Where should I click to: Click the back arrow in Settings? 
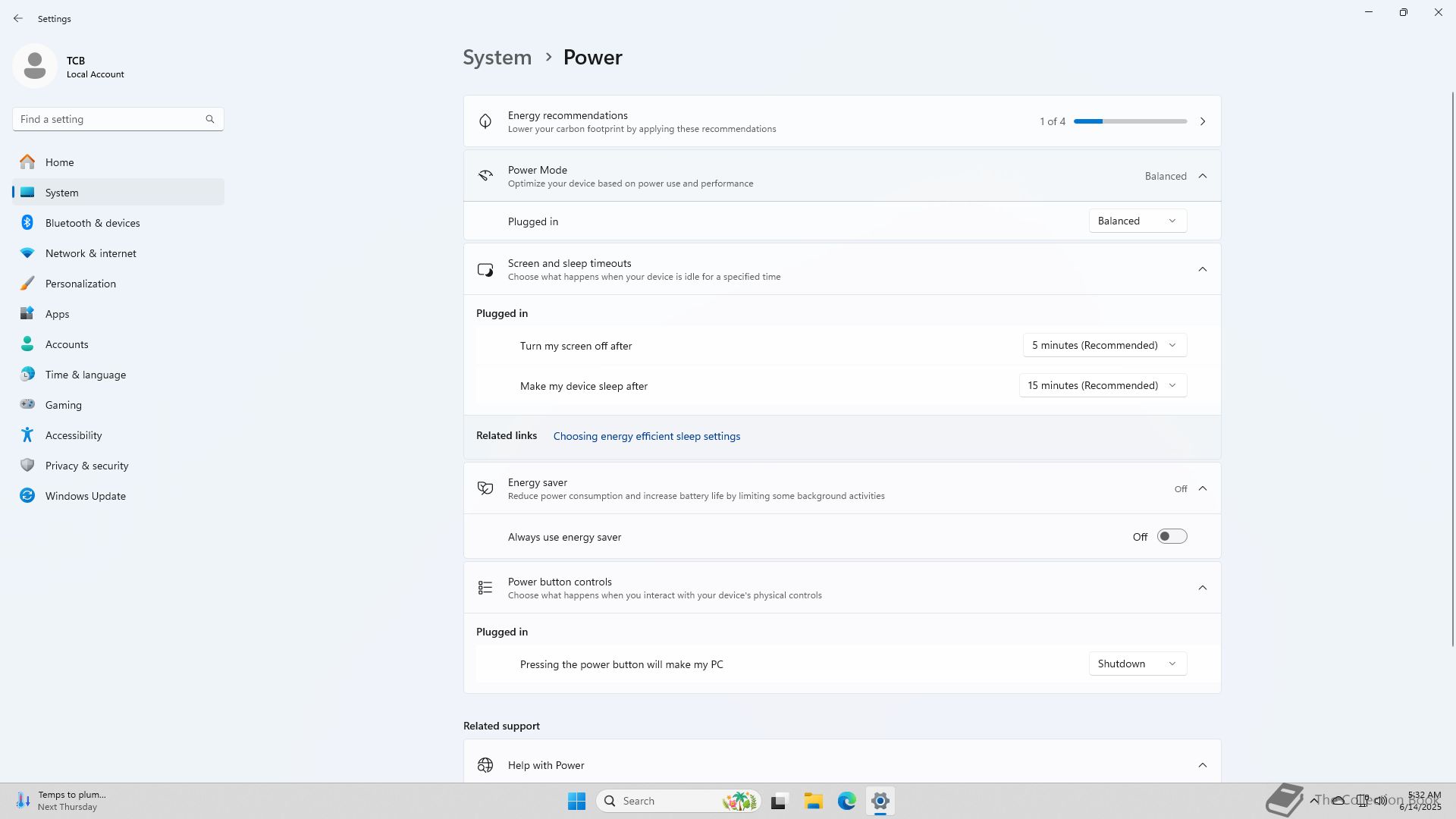pos(18,18)
